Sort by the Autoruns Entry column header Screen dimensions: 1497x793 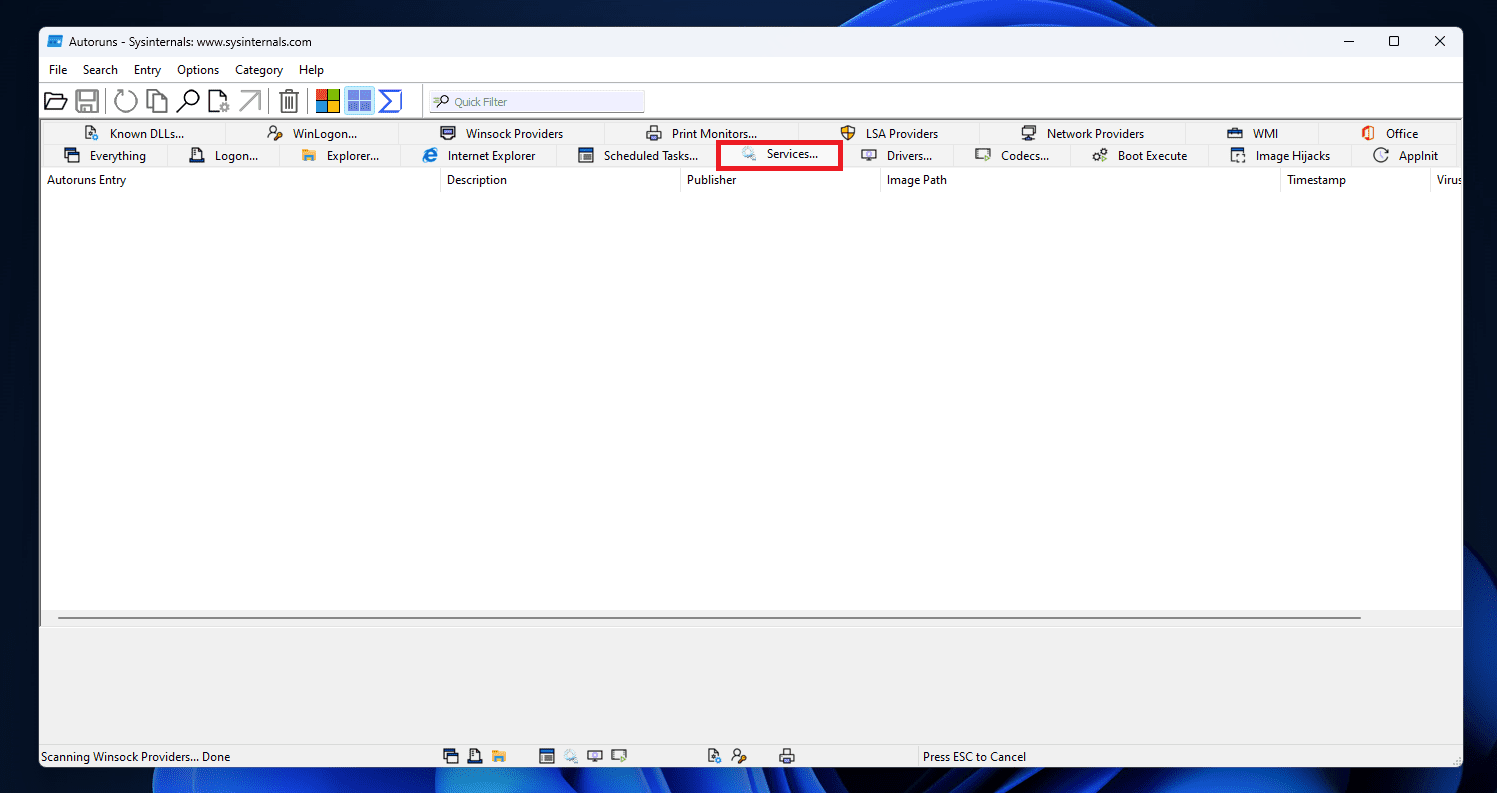coord(240,180)
